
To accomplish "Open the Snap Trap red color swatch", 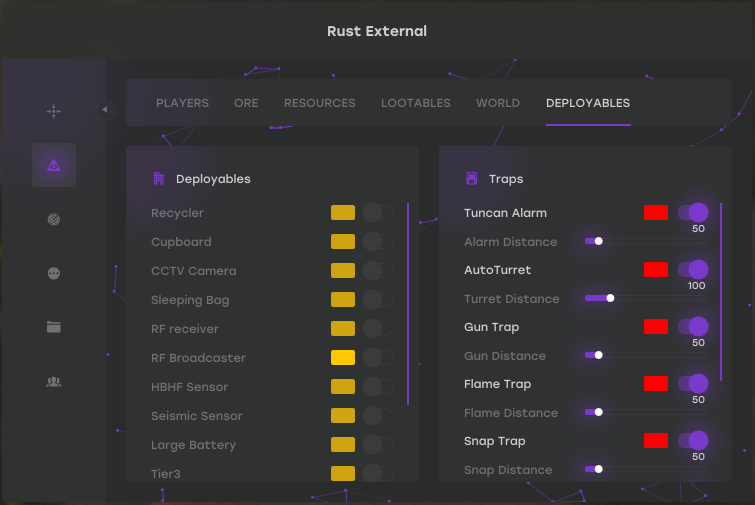I will tap(656, 440).
